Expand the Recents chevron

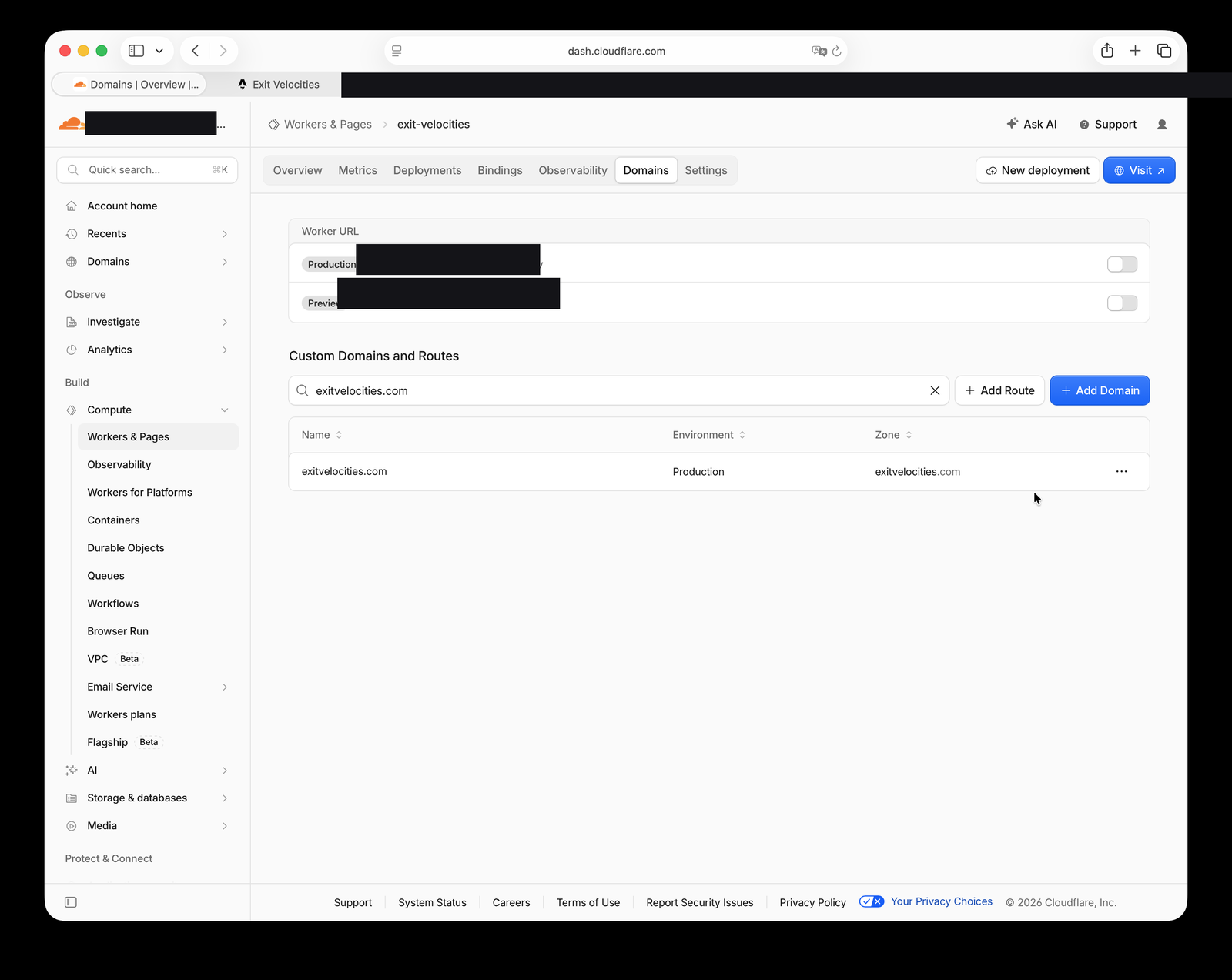pos(225,234)
